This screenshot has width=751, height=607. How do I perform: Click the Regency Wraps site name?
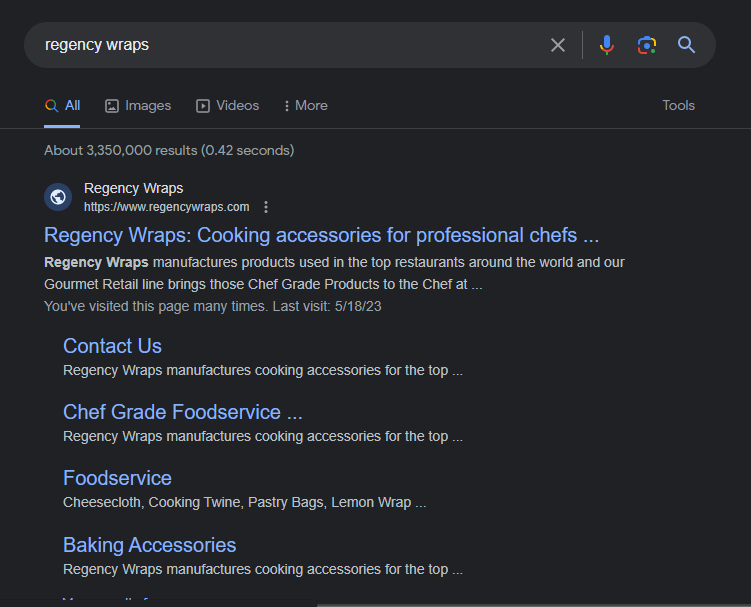(x=133, y=188)
